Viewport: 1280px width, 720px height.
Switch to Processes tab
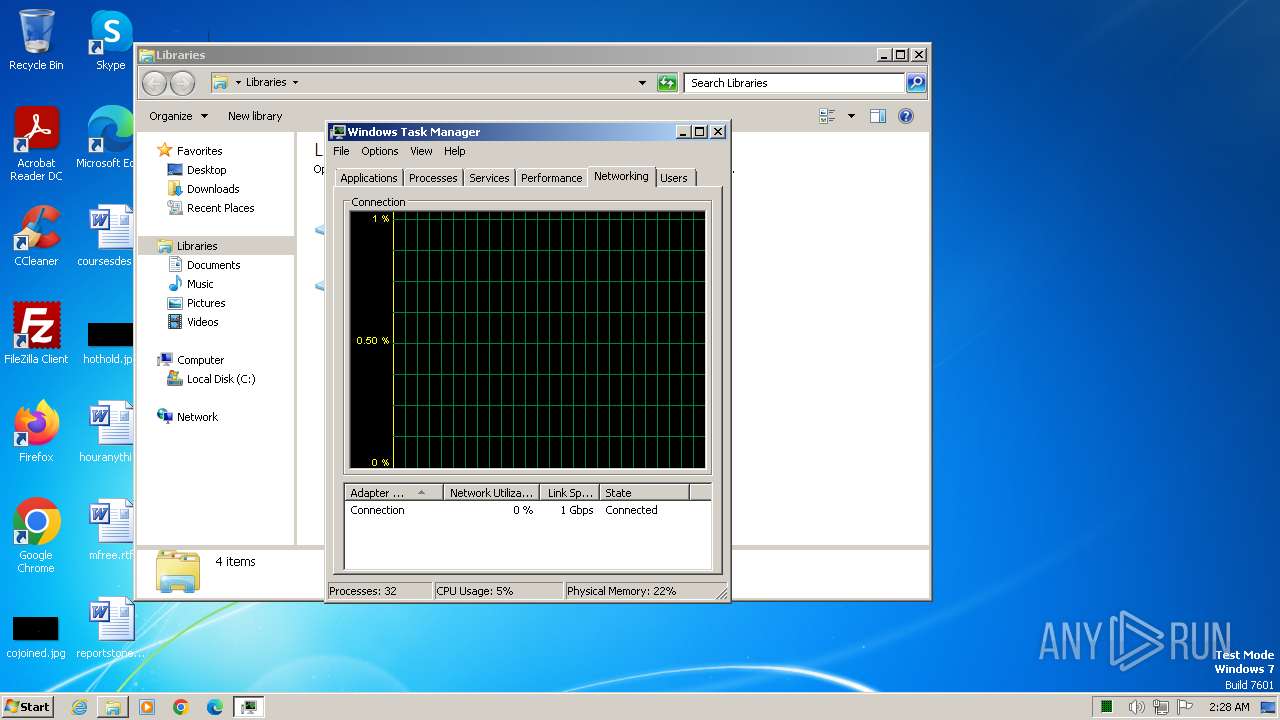pyautogui.click(x=433, y=178)
